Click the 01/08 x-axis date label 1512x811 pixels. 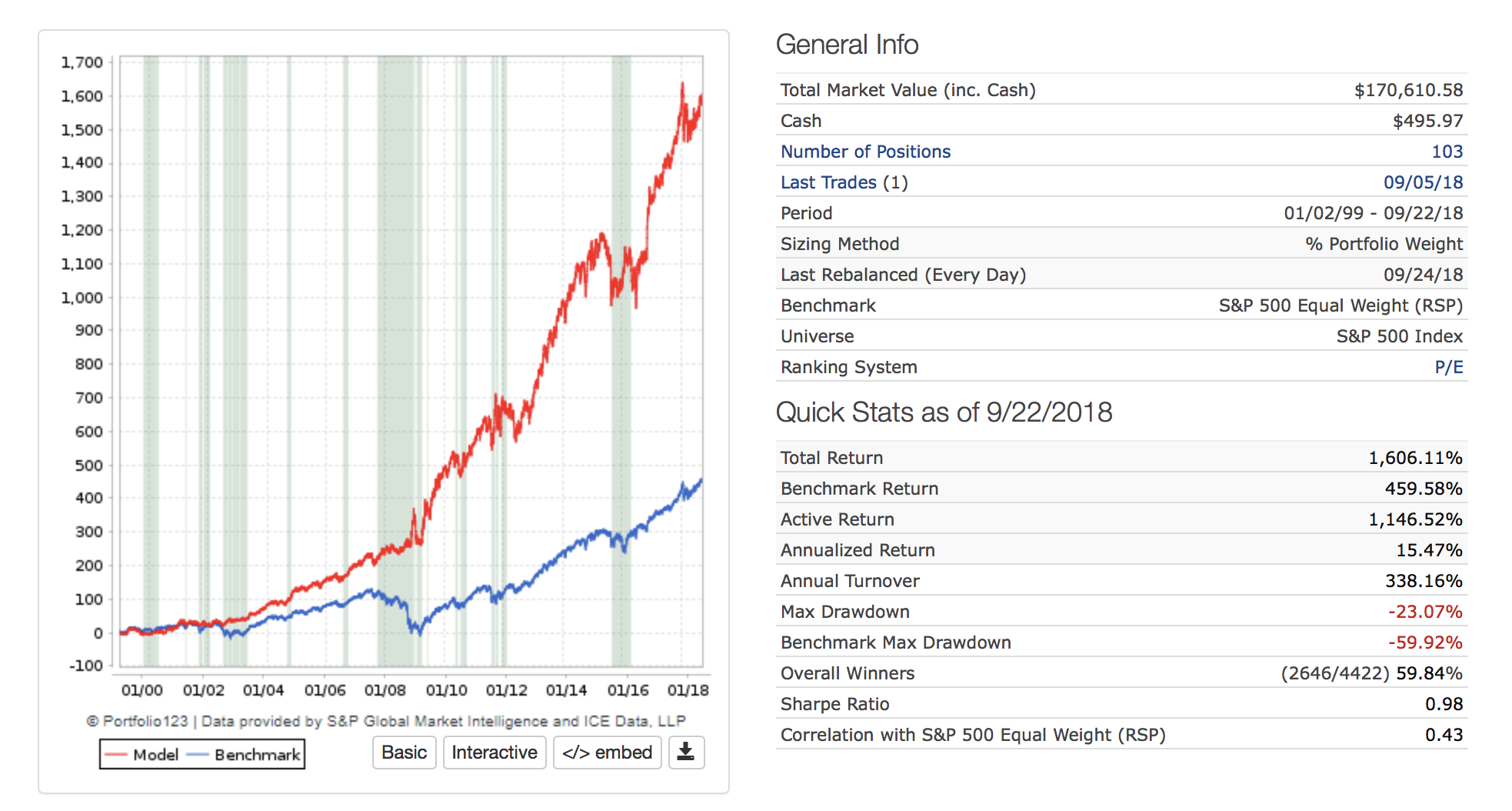385,690
